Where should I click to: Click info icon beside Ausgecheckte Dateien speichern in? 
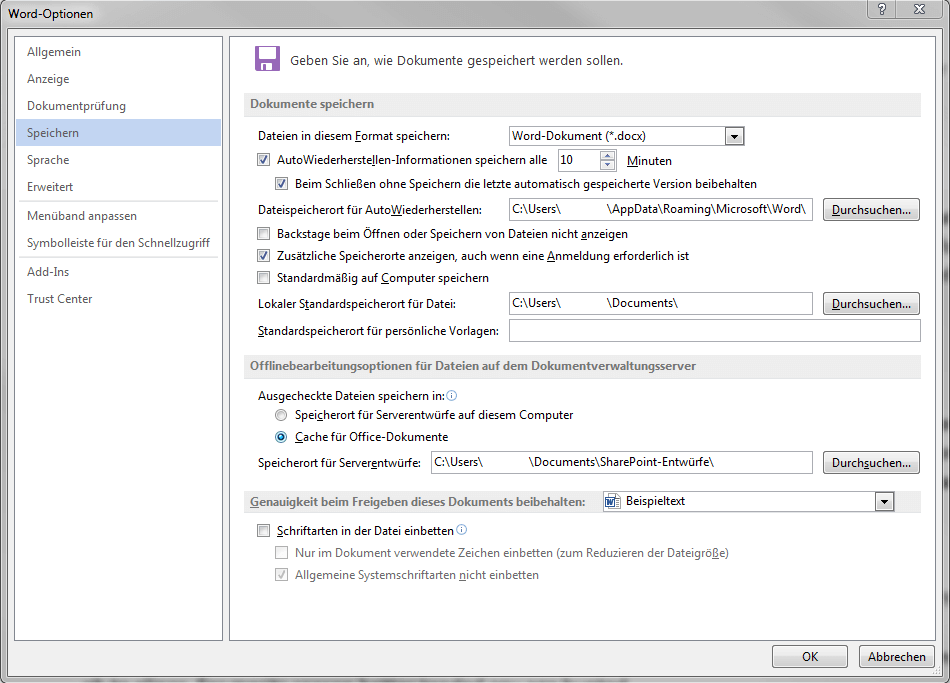coord(451,396)
